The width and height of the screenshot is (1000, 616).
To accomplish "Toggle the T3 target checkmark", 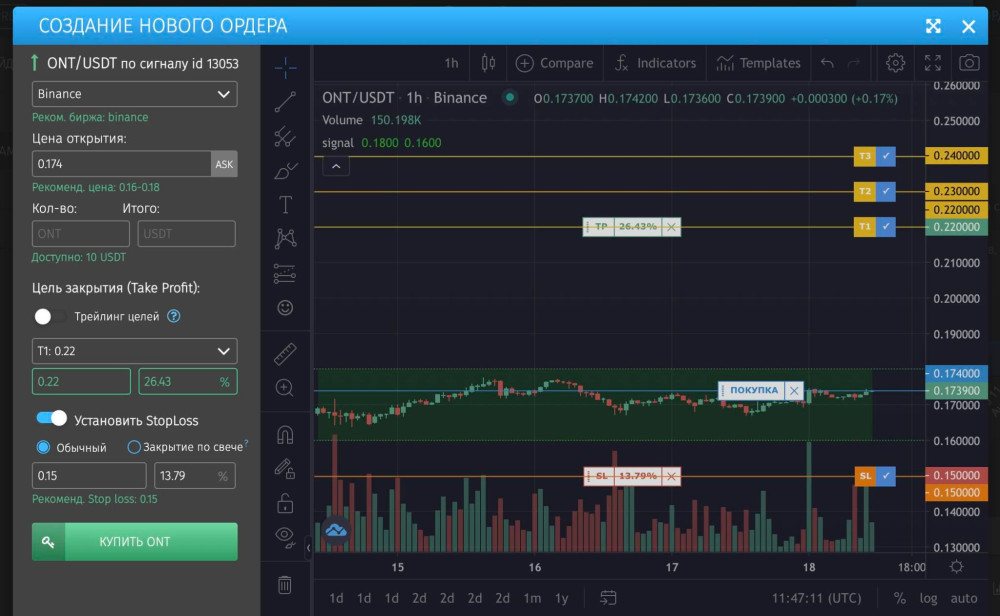I will pyautogui.click(x=886, y=156).
